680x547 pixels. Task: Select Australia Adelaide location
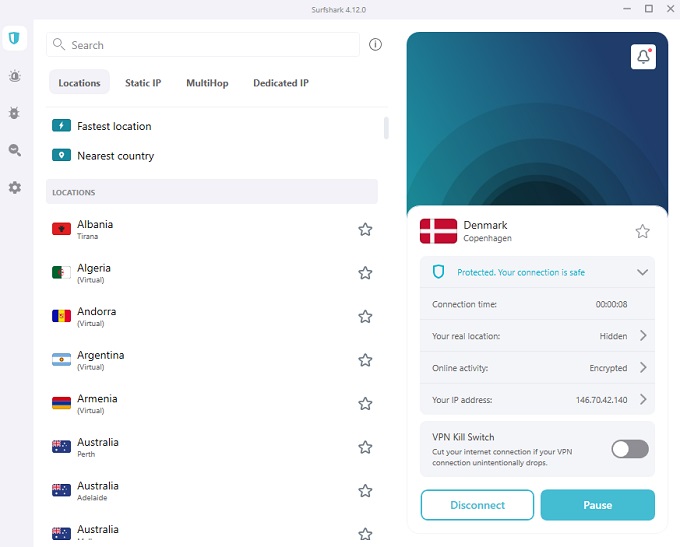tap(212, 491)
